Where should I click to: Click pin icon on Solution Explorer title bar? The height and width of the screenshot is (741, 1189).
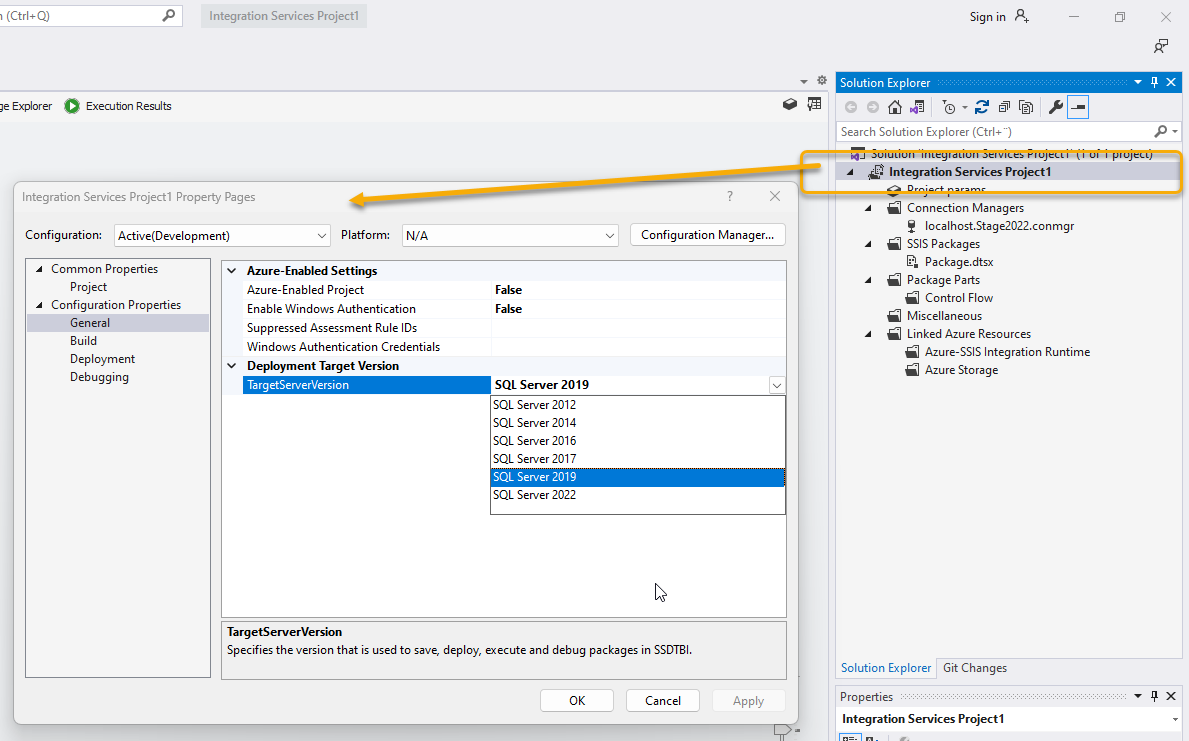(1155, 83)
